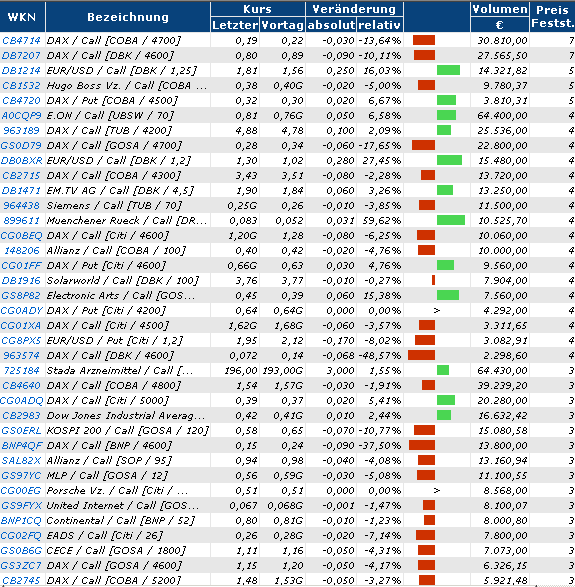This screenshot has width=575, height=587.
Task: Open WKN link 963189
Action: pyautogui.click(x=21, y=130)
